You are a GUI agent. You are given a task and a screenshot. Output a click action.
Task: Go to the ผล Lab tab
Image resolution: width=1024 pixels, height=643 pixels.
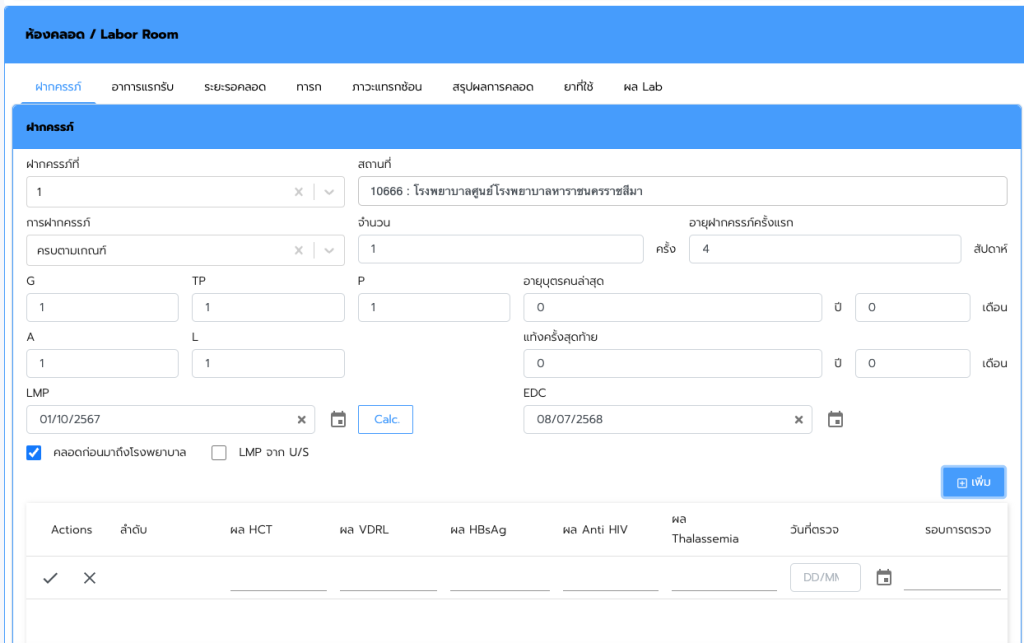click(642, 87)
